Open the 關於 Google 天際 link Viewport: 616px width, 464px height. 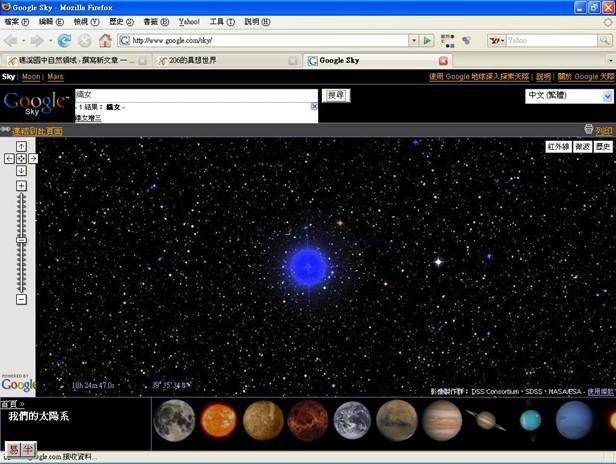coord(586,77)
